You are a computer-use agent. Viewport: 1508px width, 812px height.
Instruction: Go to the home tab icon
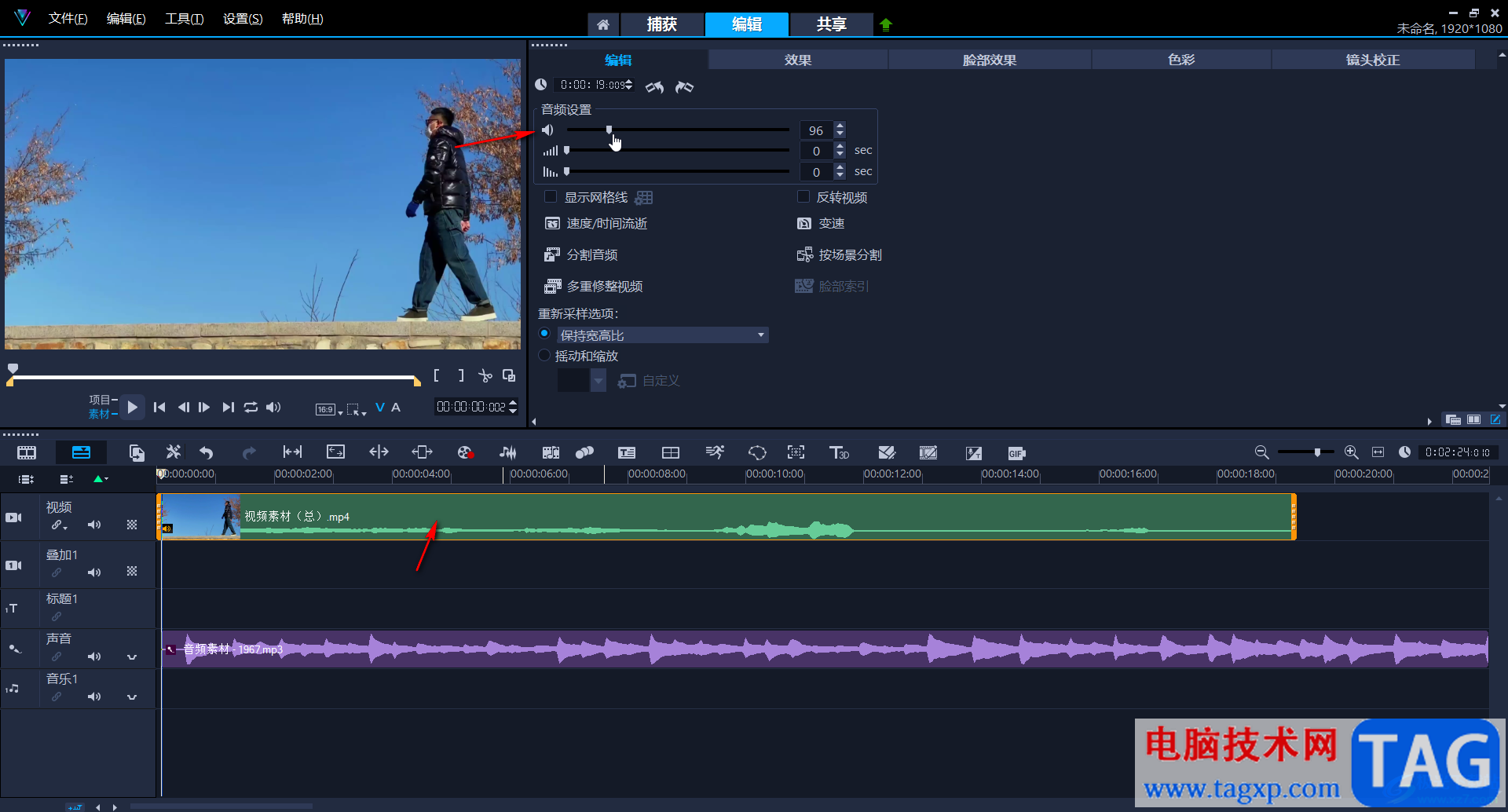point(602,24)
